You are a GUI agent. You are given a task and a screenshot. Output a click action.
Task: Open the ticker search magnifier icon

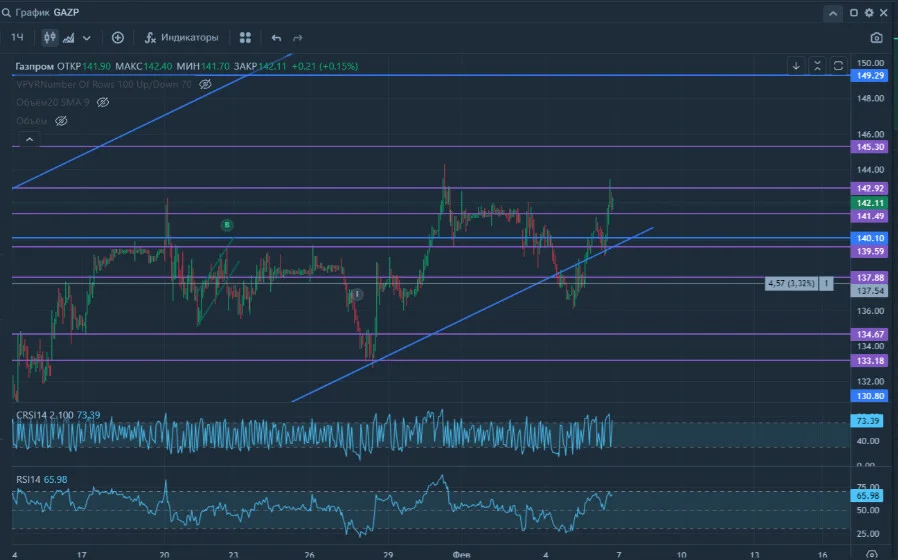tap(6, 13)
